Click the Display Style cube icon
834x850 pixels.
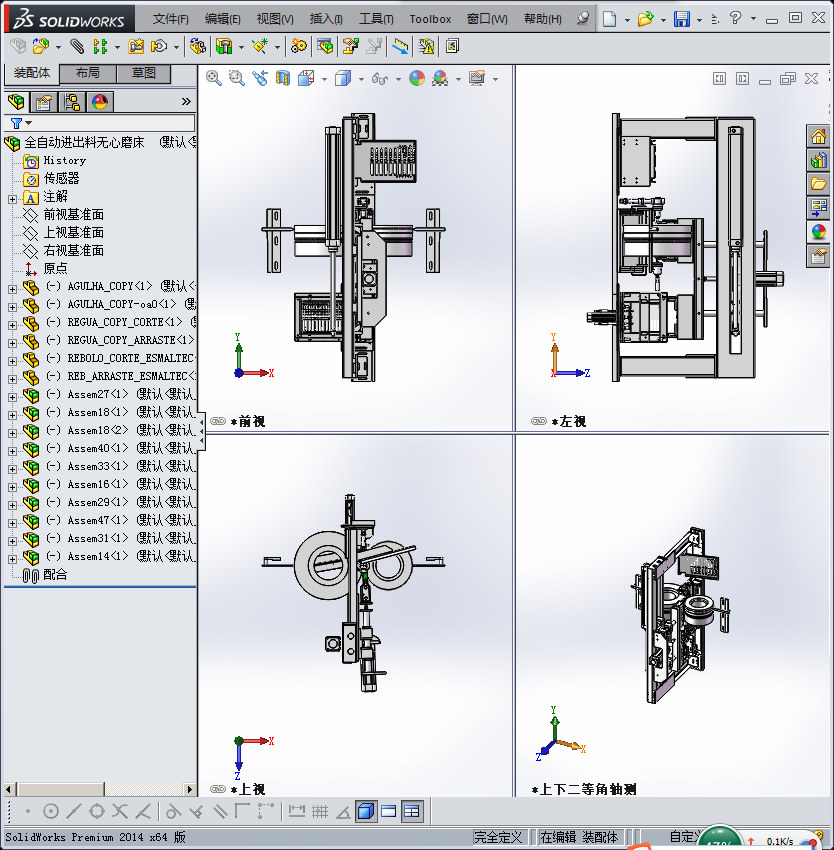[343, 79]
